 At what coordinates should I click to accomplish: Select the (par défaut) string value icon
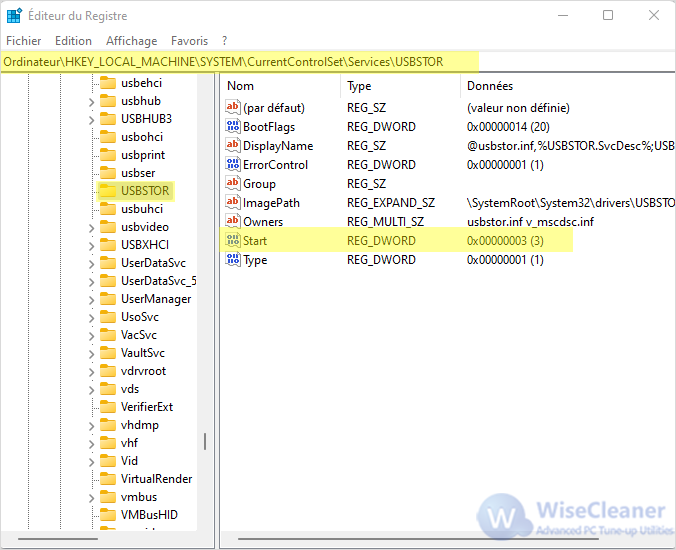click(233, 107)
